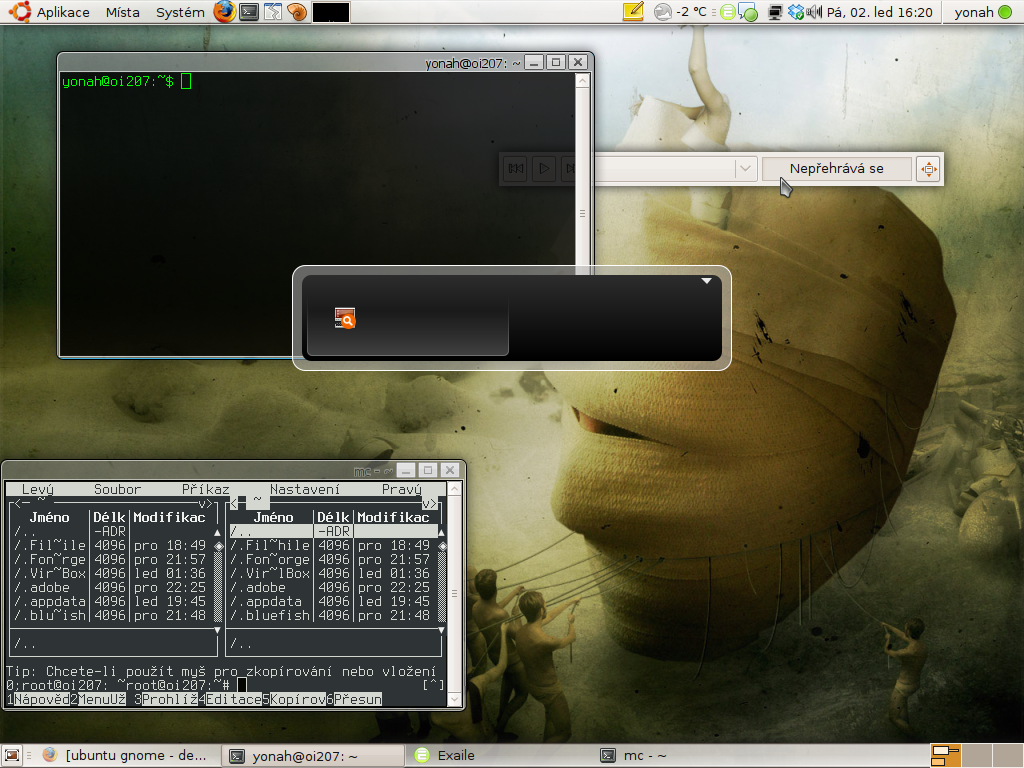Screen dimensions: 1024x768
Task: Click the Dropbox tray icon
Action: point(795,12)
